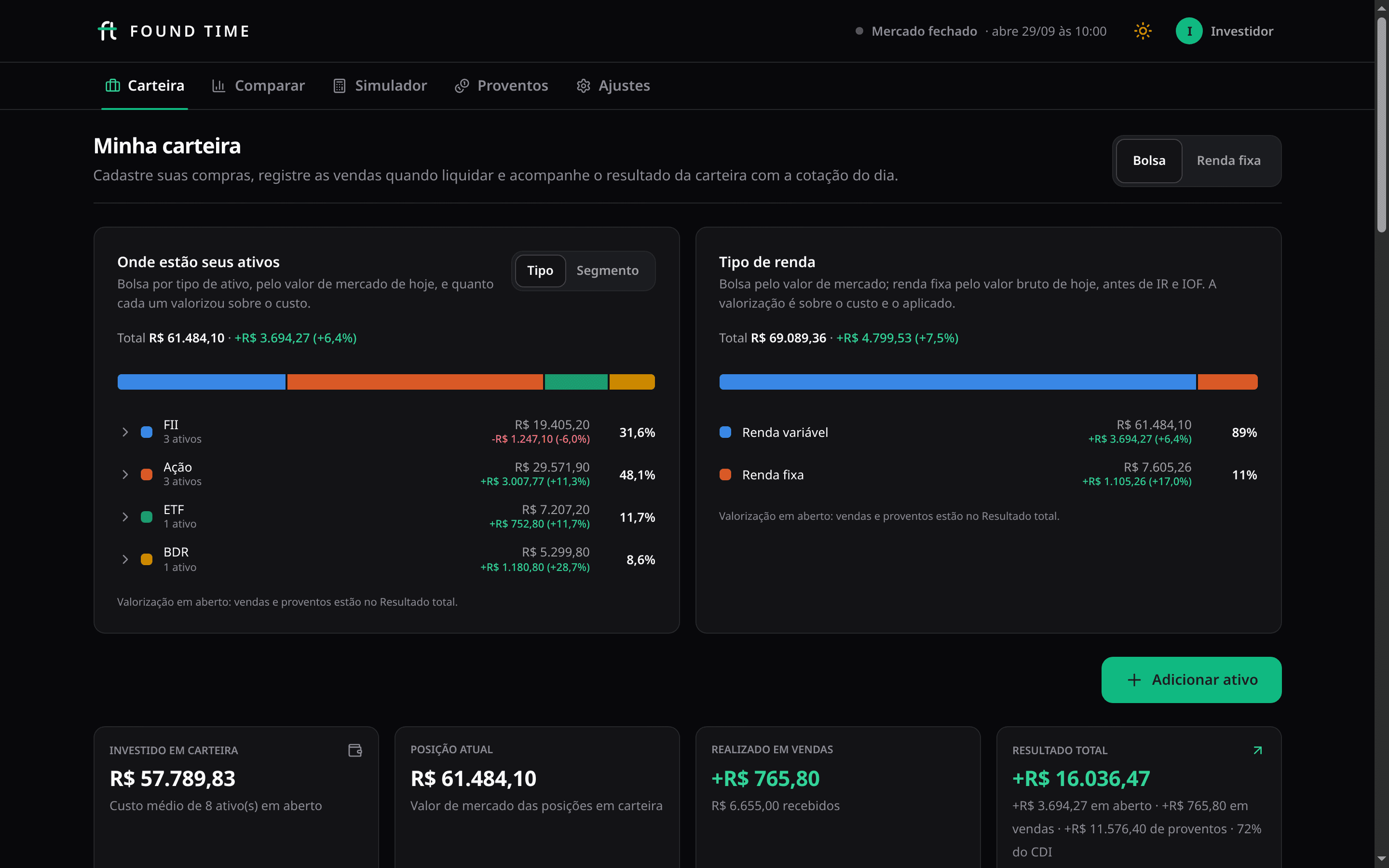
Task: Click the green ETF segment of allocation bar
Action: pos(576,382)
